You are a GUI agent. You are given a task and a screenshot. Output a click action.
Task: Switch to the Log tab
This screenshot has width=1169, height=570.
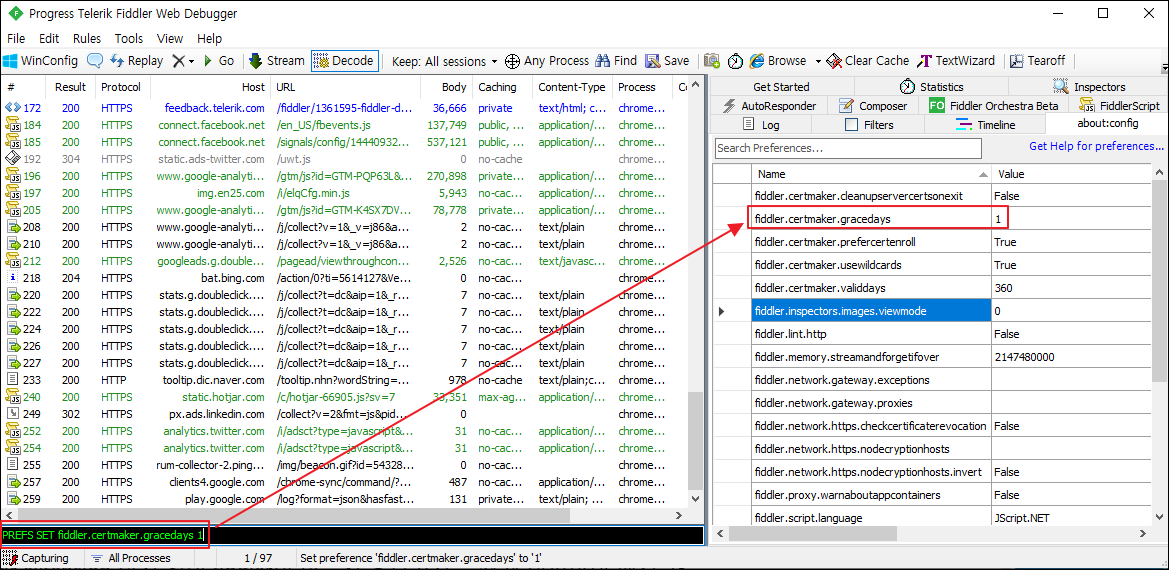760,124
